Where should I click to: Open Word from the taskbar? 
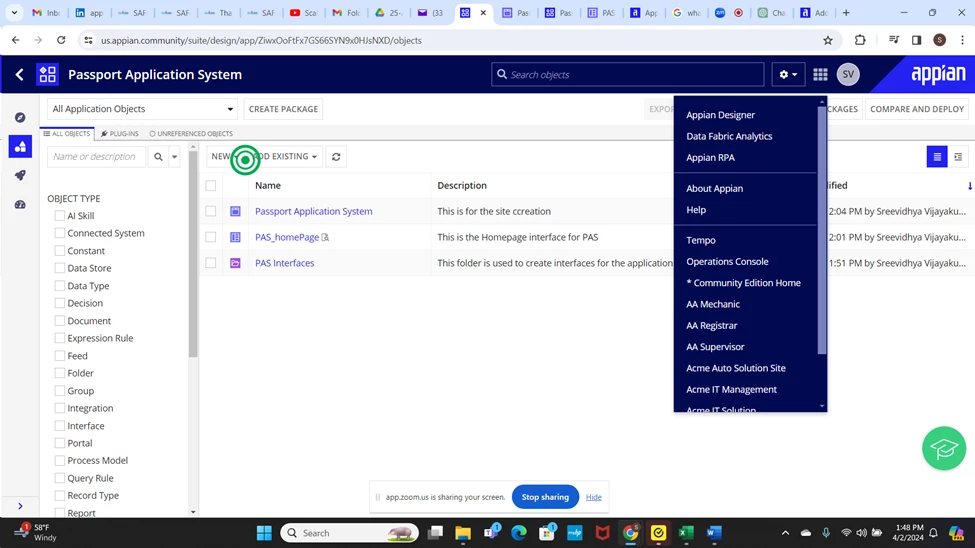pos(714,533)
